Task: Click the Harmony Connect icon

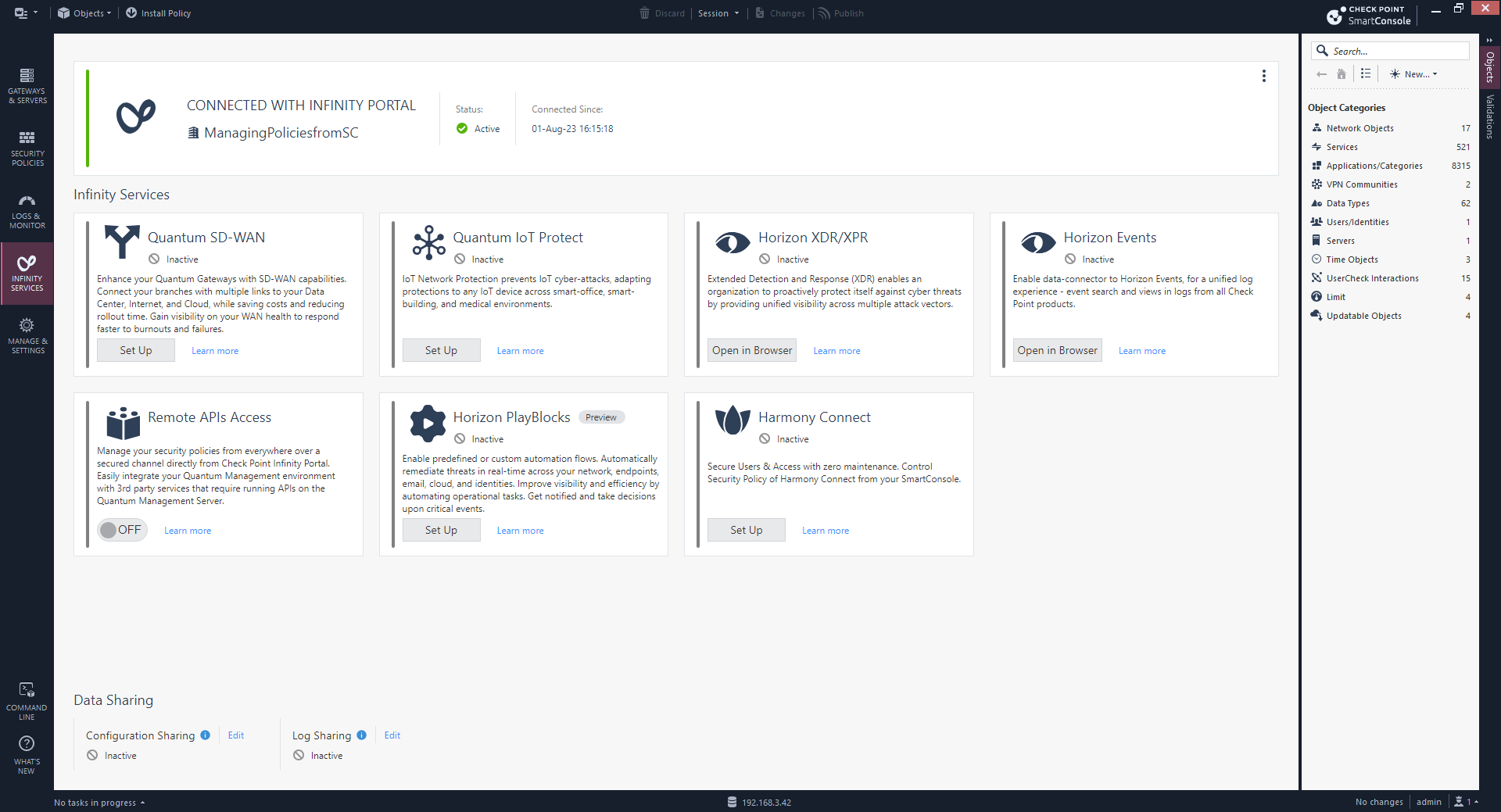Action: [x=733, y=420]
